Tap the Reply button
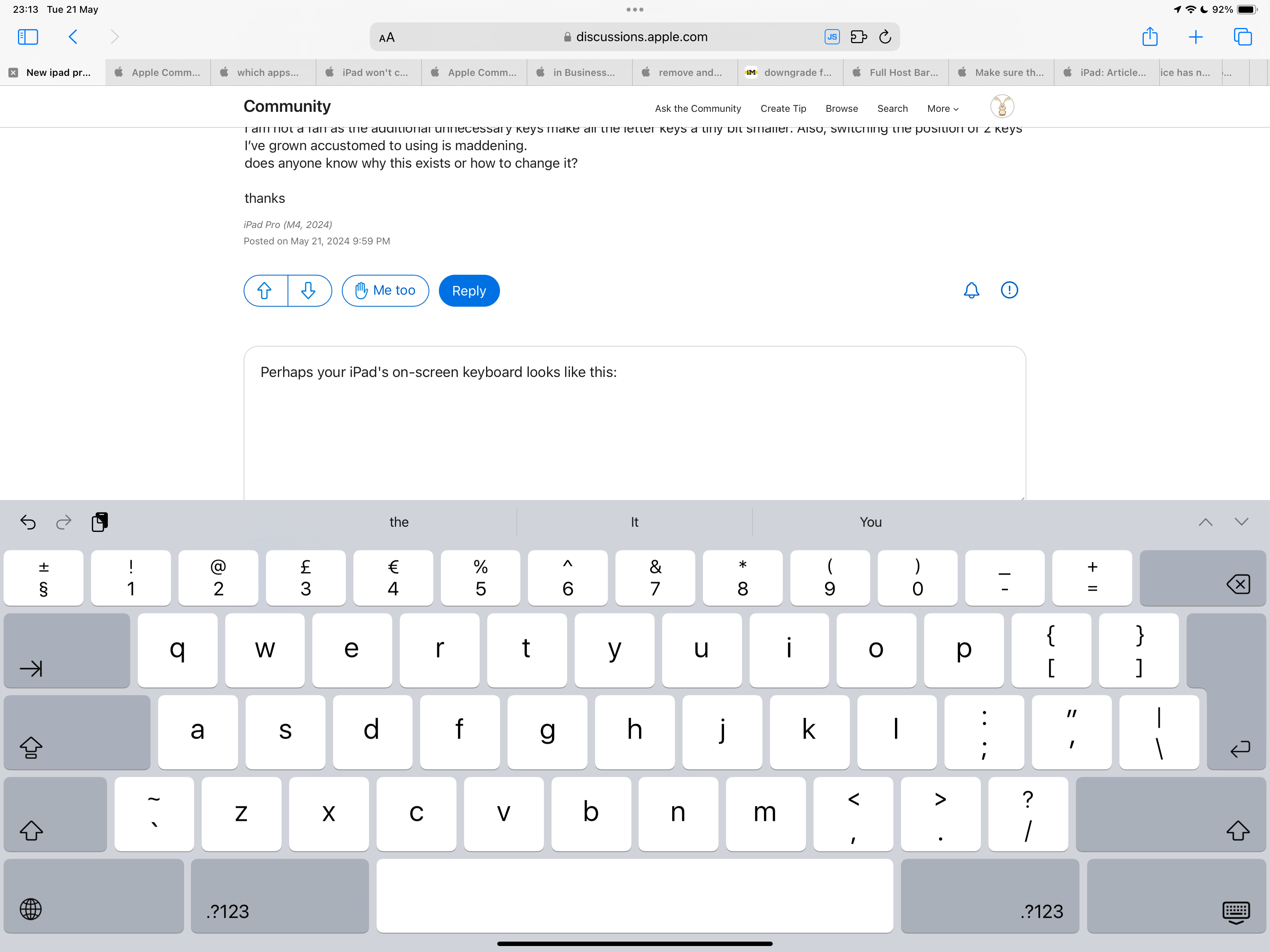This screenshot has width=1270, height=952. click(468, 291)
